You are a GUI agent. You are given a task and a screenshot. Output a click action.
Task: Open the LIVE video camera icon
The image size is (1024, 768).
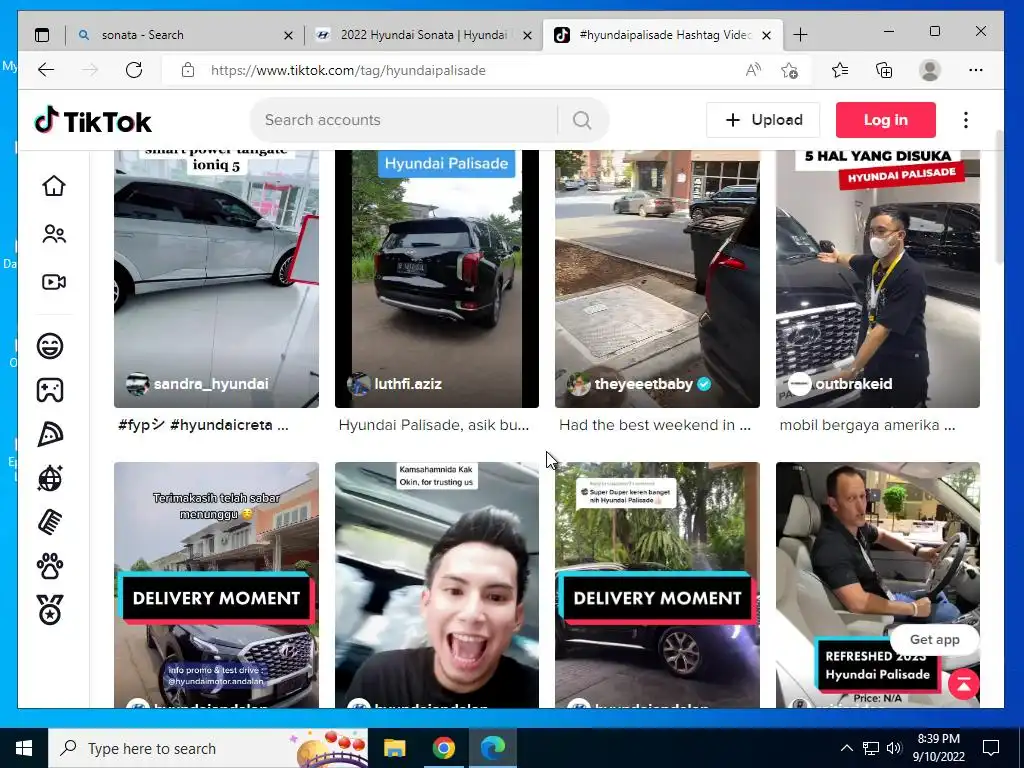click(x=54, y=282)
